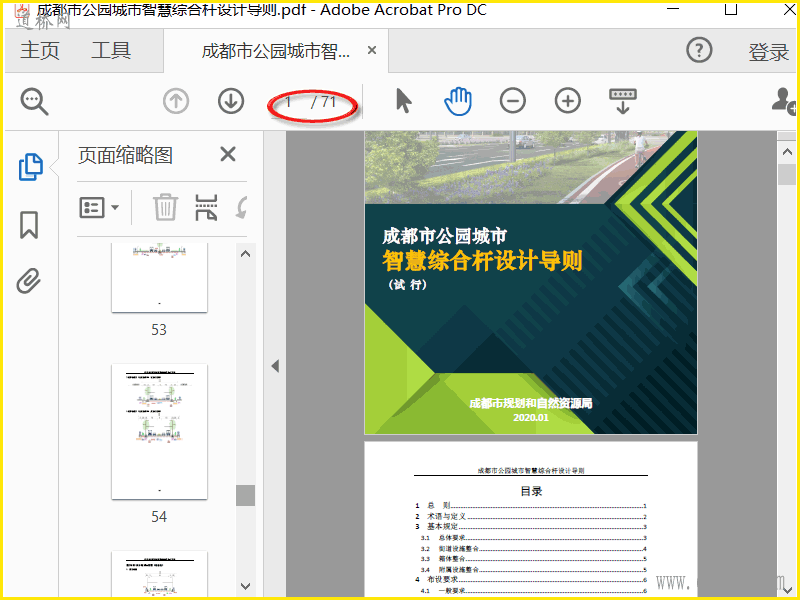Viewport: 800px width, 600px height.
Task: Click the '4 布设要求' contents entry
Action: click(x=531, y=580)
